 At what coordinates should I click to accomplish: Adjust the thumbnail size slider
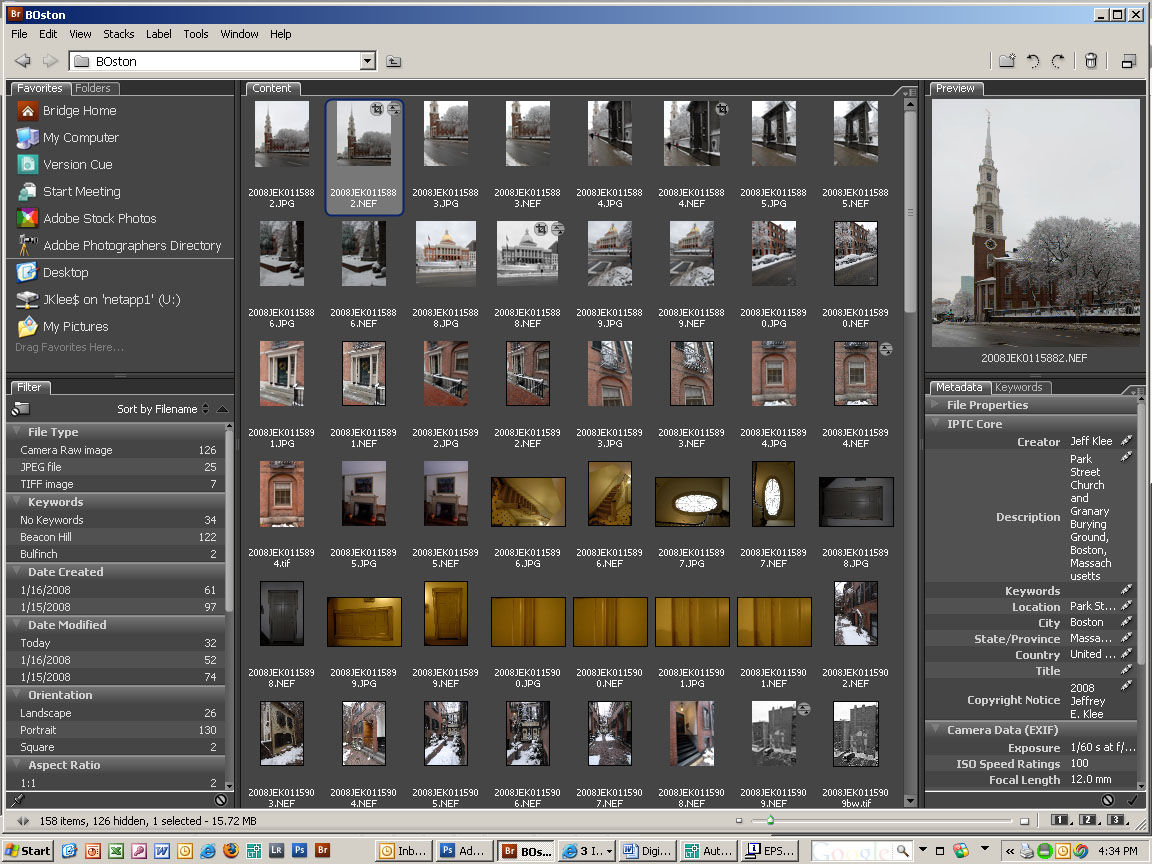pyautogui.click(x=769, y=821)
